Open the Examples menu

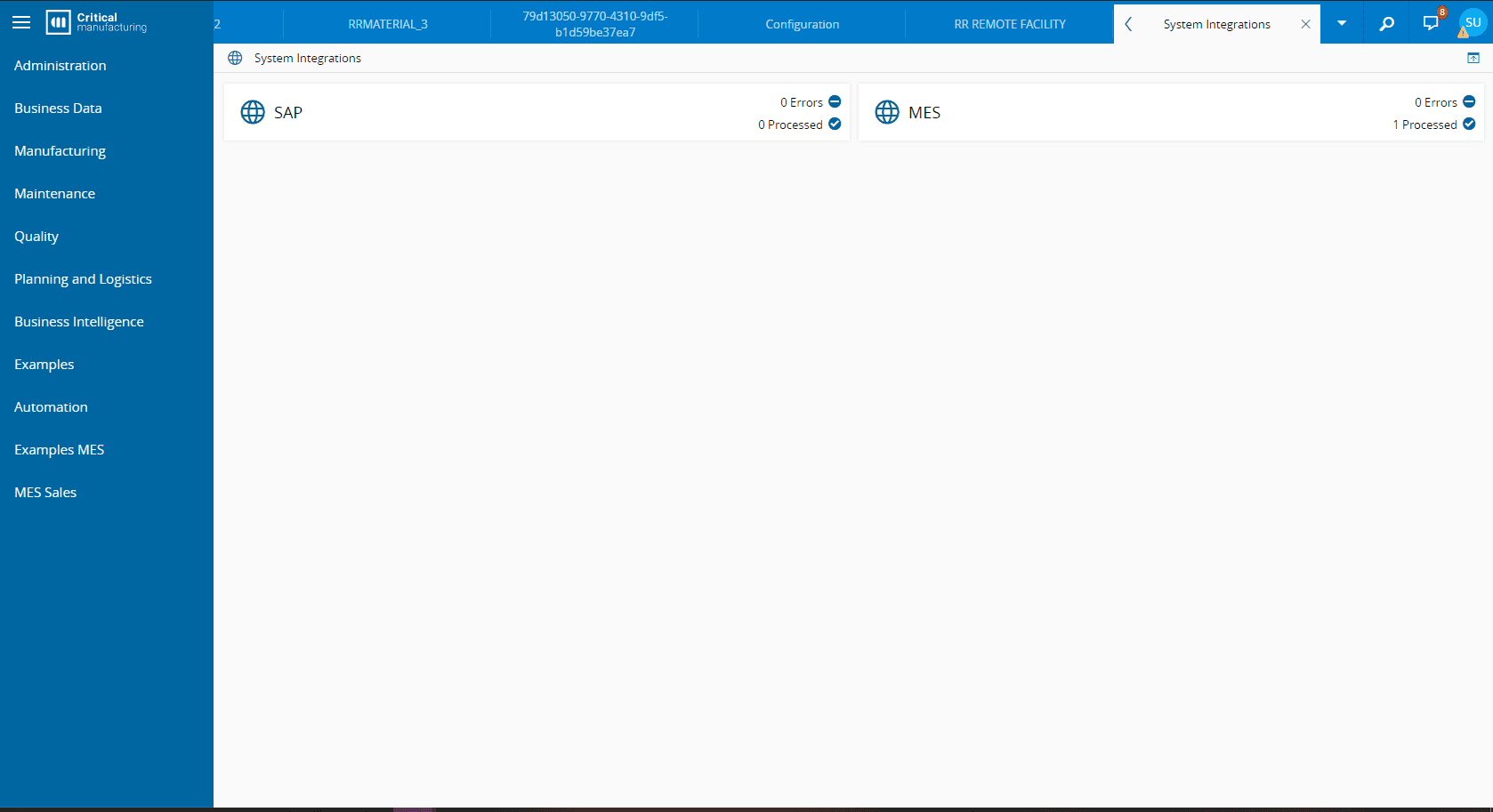(x=107, y=365)
